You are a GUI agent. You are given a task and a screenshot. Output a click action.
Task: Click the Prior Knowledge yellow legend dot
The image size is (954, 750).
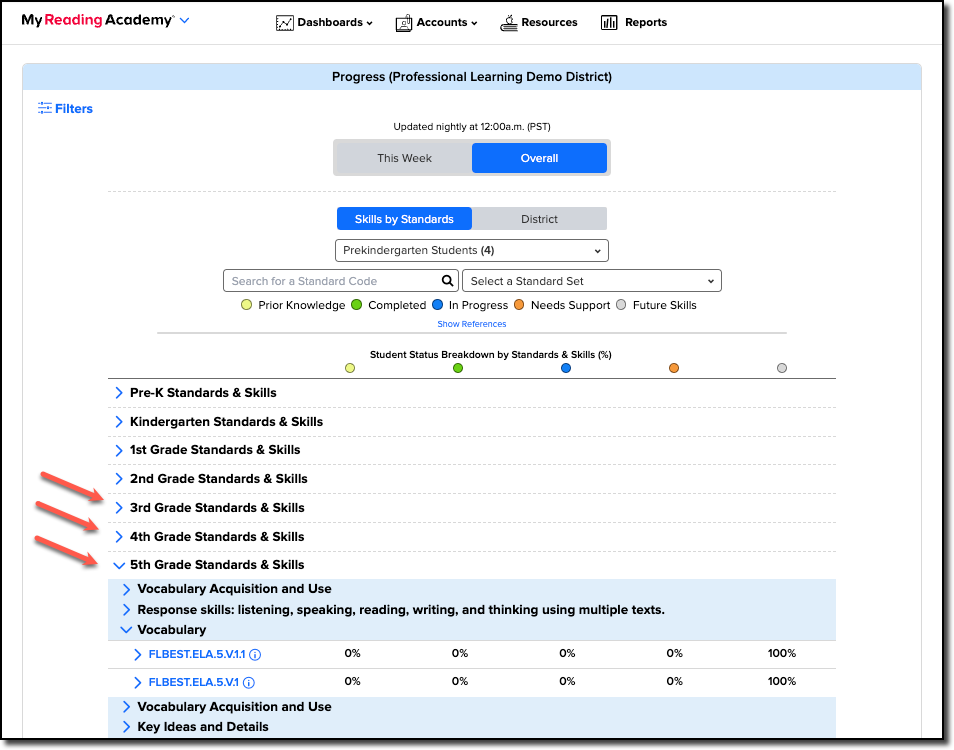[246, 305]
